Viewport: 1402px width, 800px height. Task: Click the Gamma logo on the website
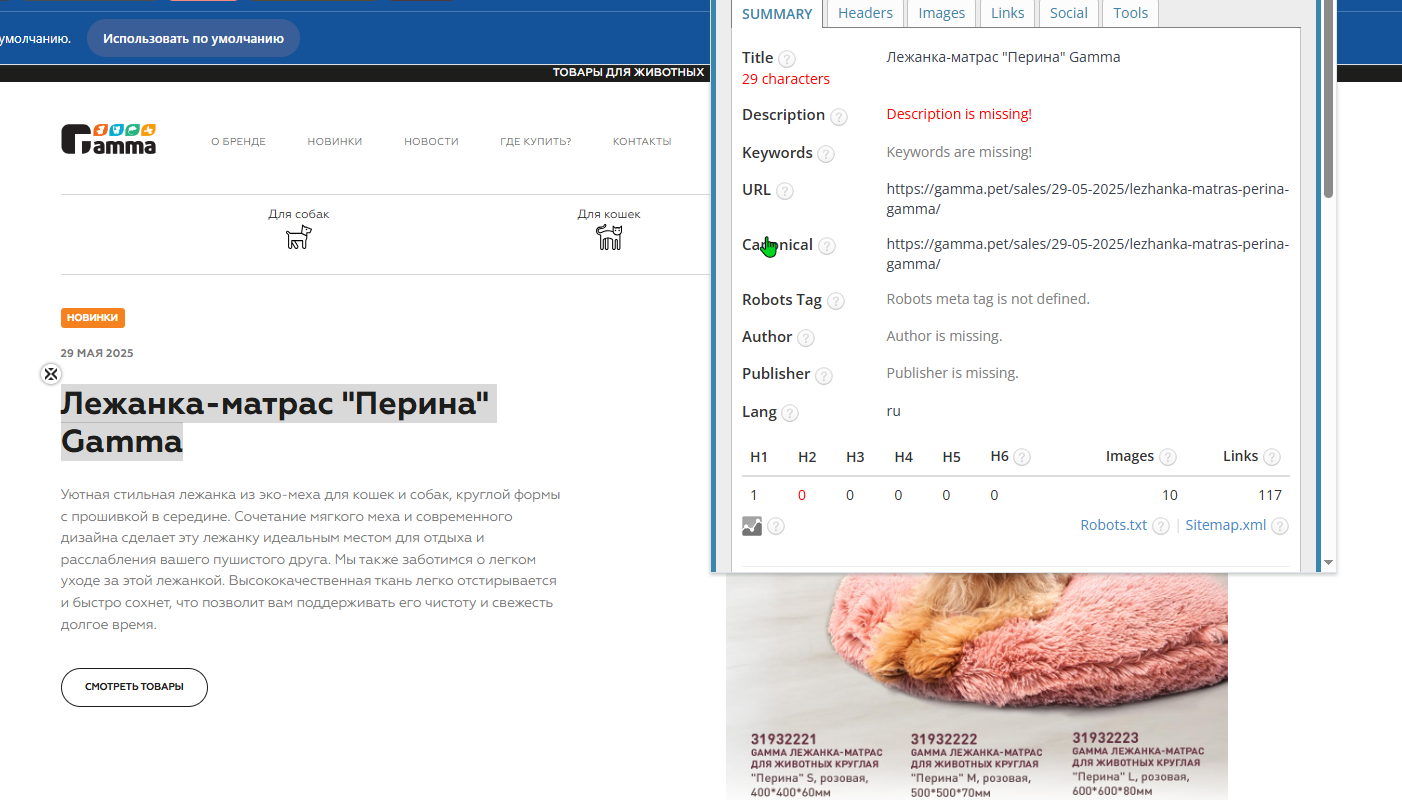click(x=108, y=139)
